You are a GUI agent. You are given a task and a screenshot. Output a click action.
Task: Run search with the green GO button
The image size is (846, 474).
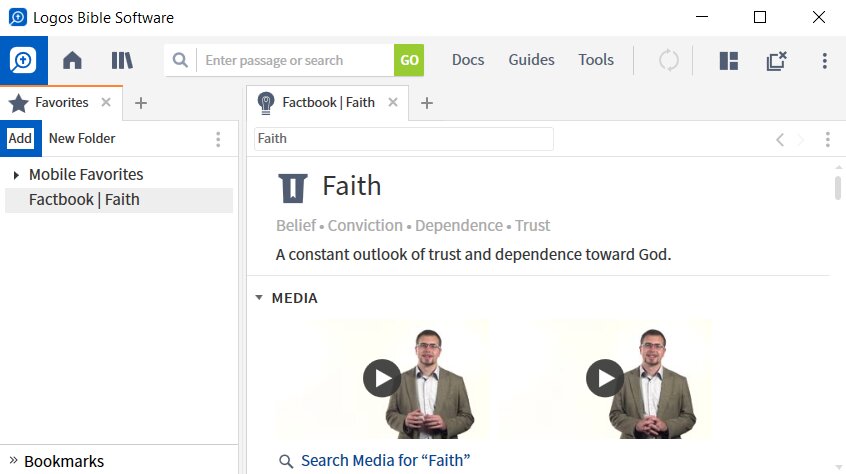point(409,60)
